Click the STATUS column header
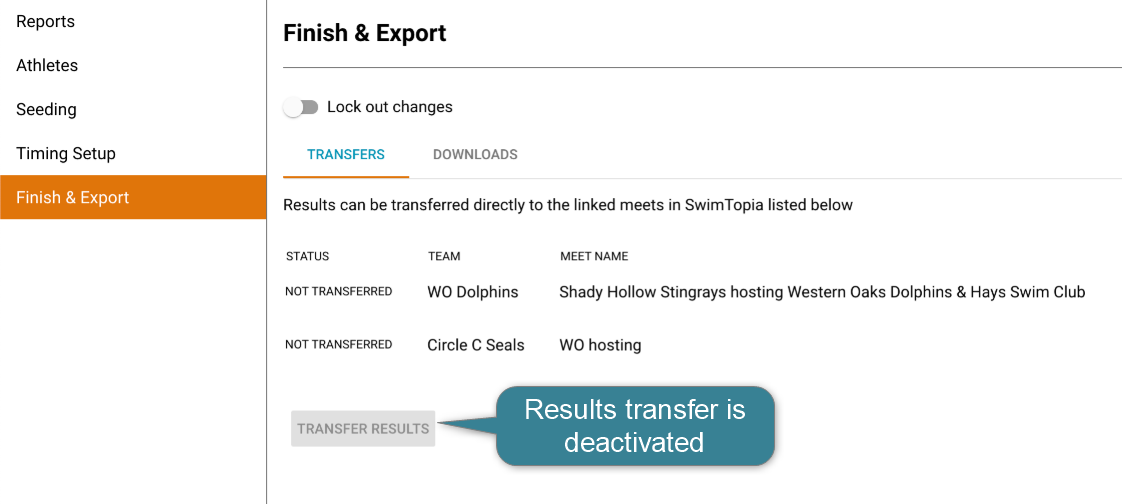The image size is (1122, 504). (x=307, y=257)
